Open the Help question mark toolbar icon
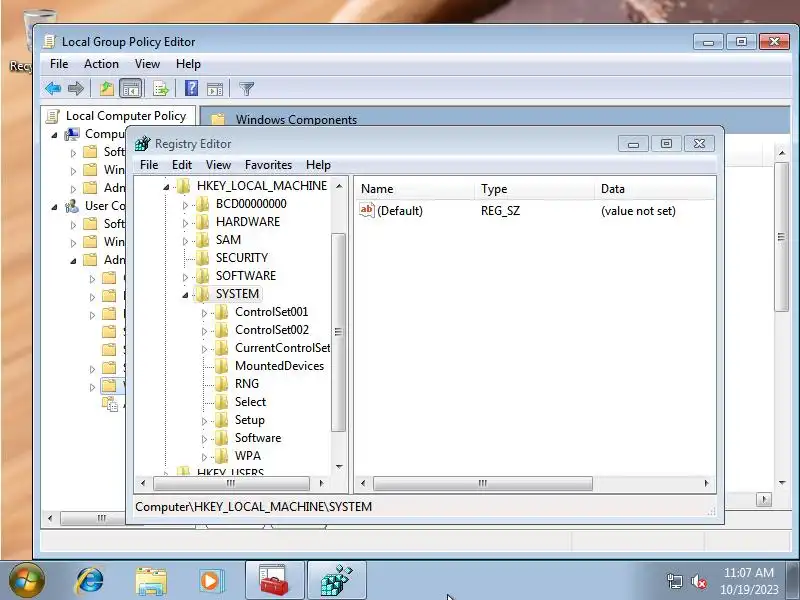 click(191, 88)
